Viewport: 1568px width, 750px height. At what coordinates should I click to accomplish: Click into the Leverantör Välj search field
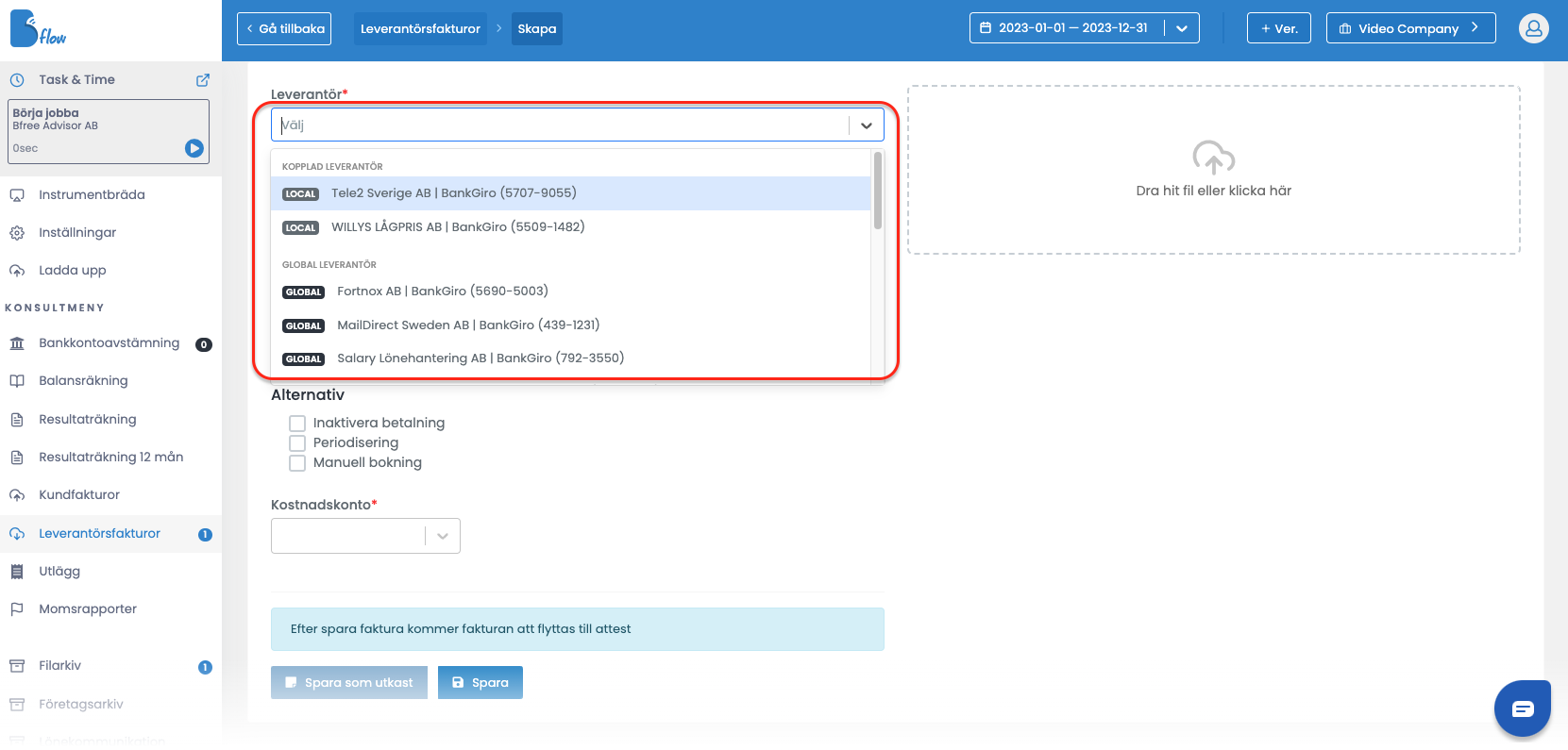(x=561, y=125)
